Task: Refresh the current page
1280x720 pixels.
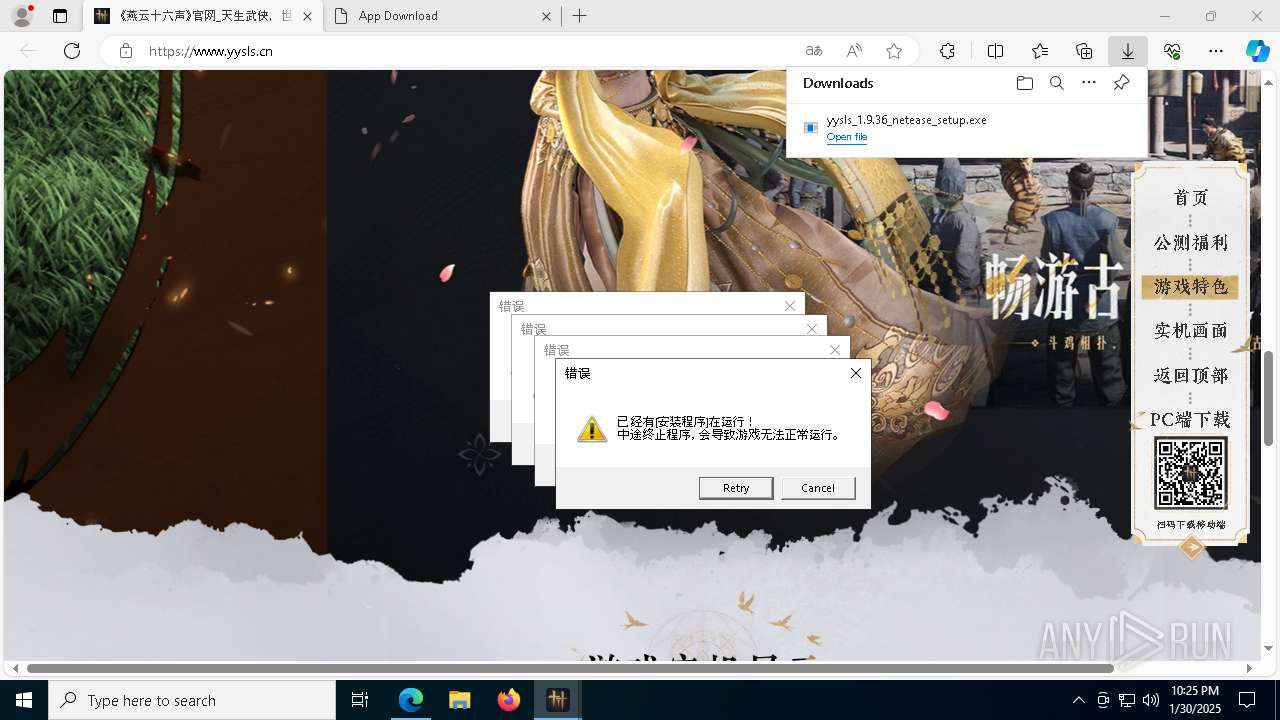Action: click(x=72, y=51)
